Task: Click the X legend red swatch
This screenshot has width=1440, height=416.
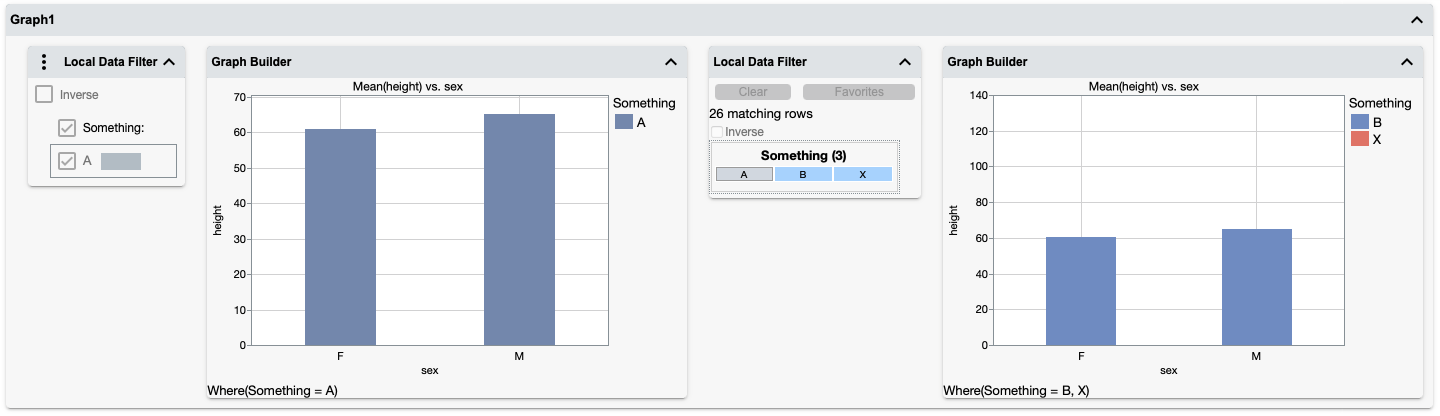Action: coord(1360,139)
